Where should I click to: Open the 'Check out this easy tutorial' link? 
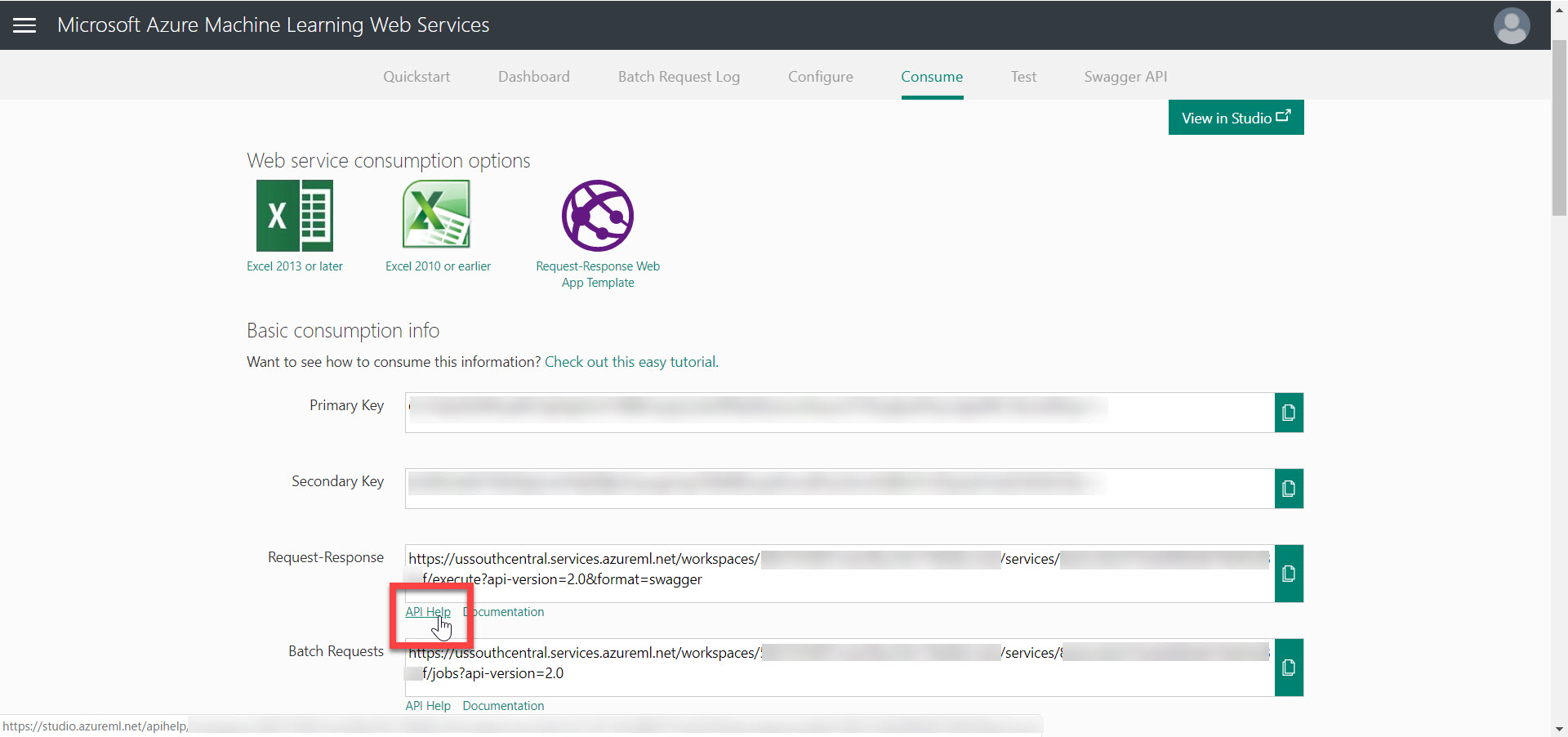point(631,362)
